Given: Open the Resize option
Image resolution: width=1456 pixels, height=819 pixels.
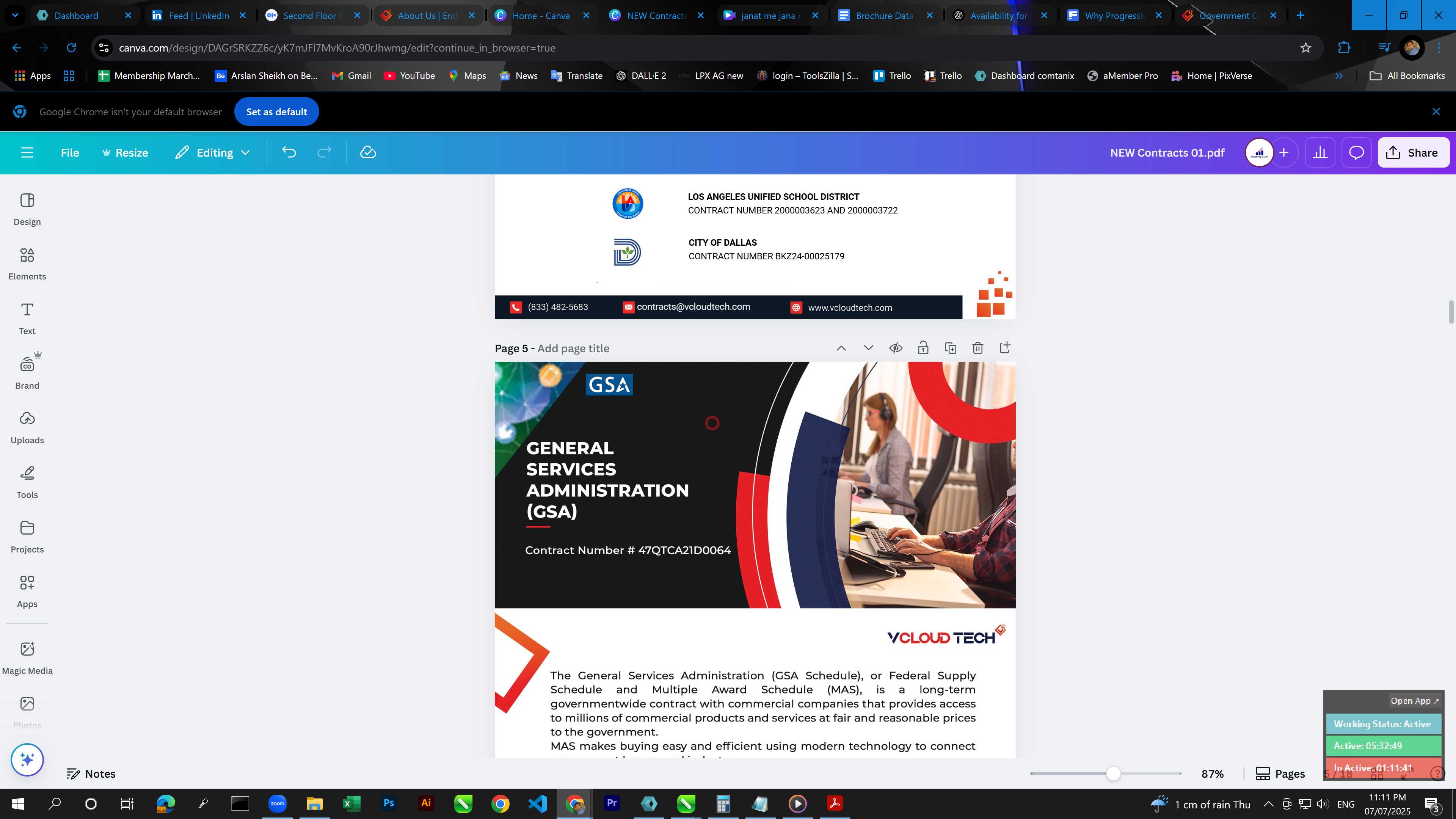Looking at the screenshot, I should point(125,152).
